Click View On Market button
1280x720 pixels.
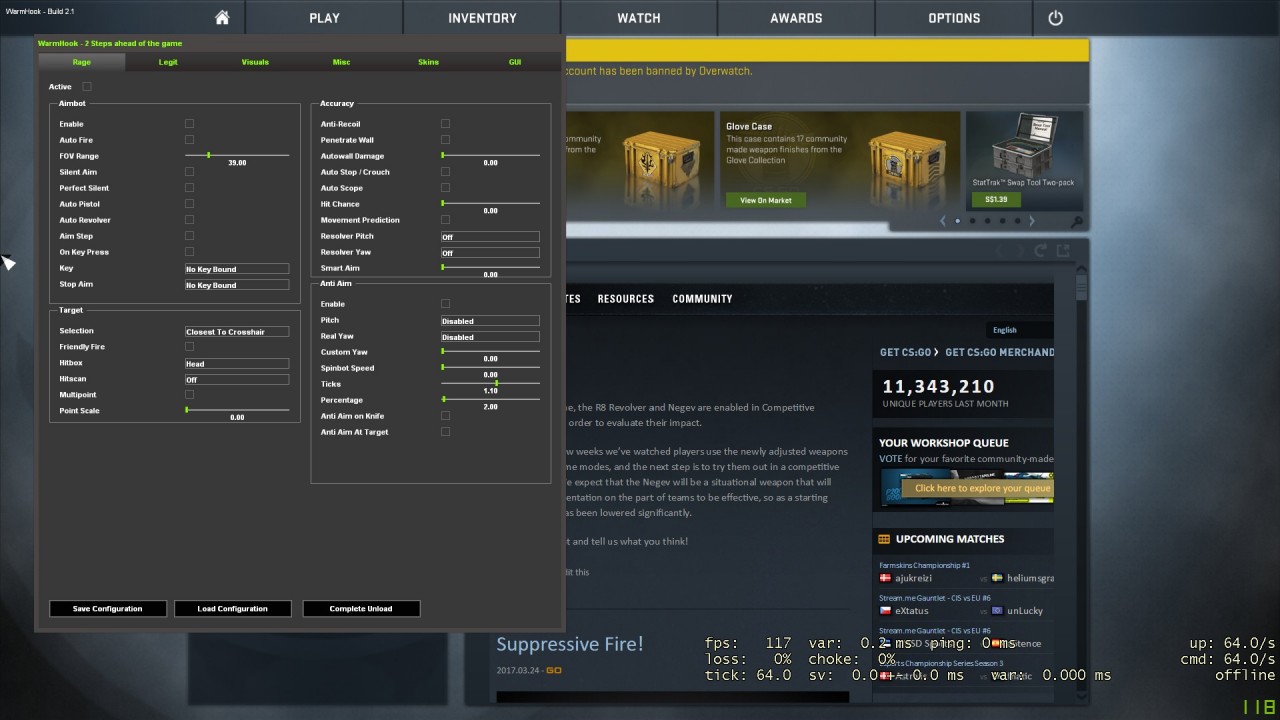(766, 200)
